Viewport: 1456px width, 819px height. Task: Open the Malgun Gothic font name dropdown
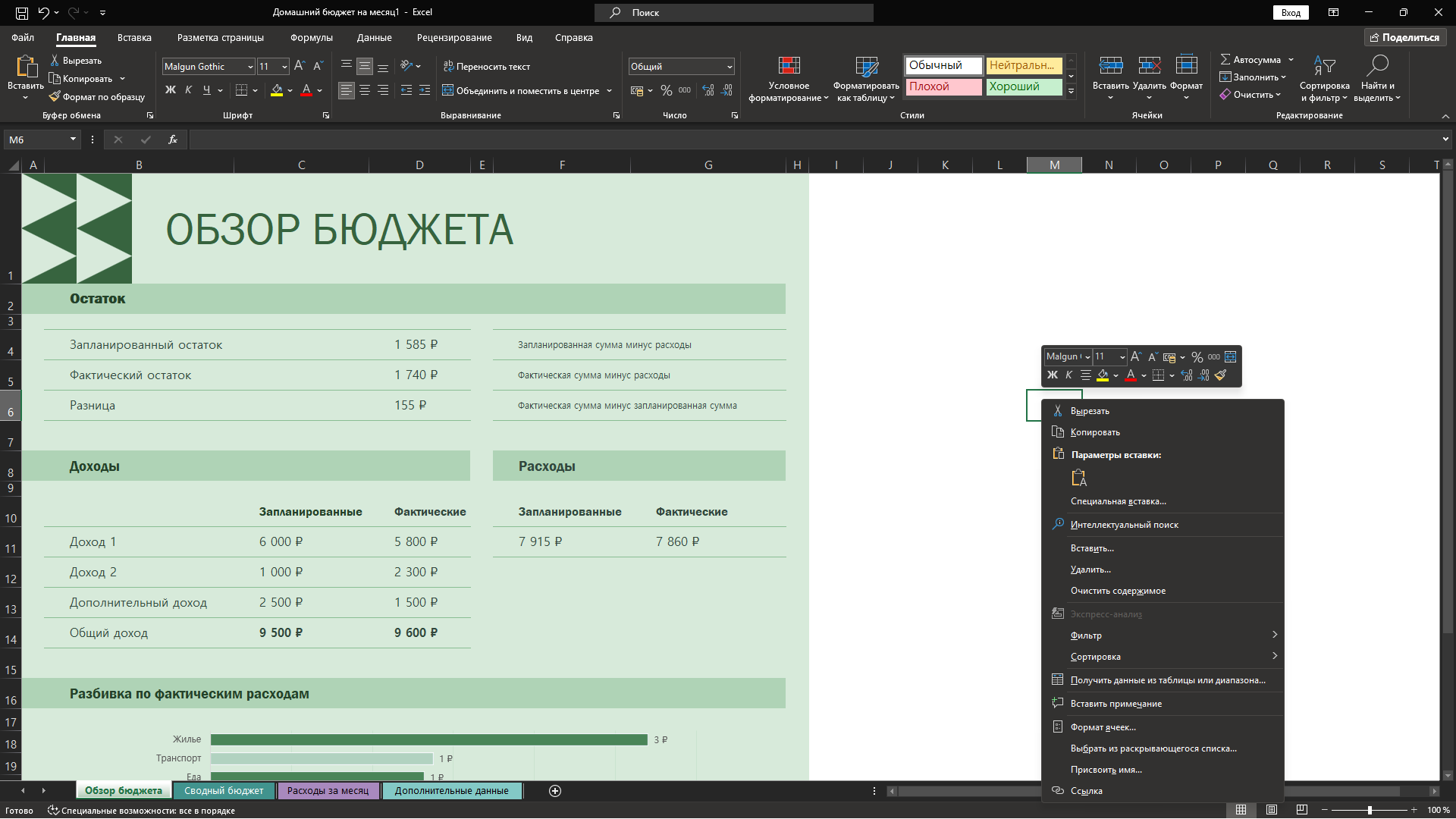pos(249,67)
